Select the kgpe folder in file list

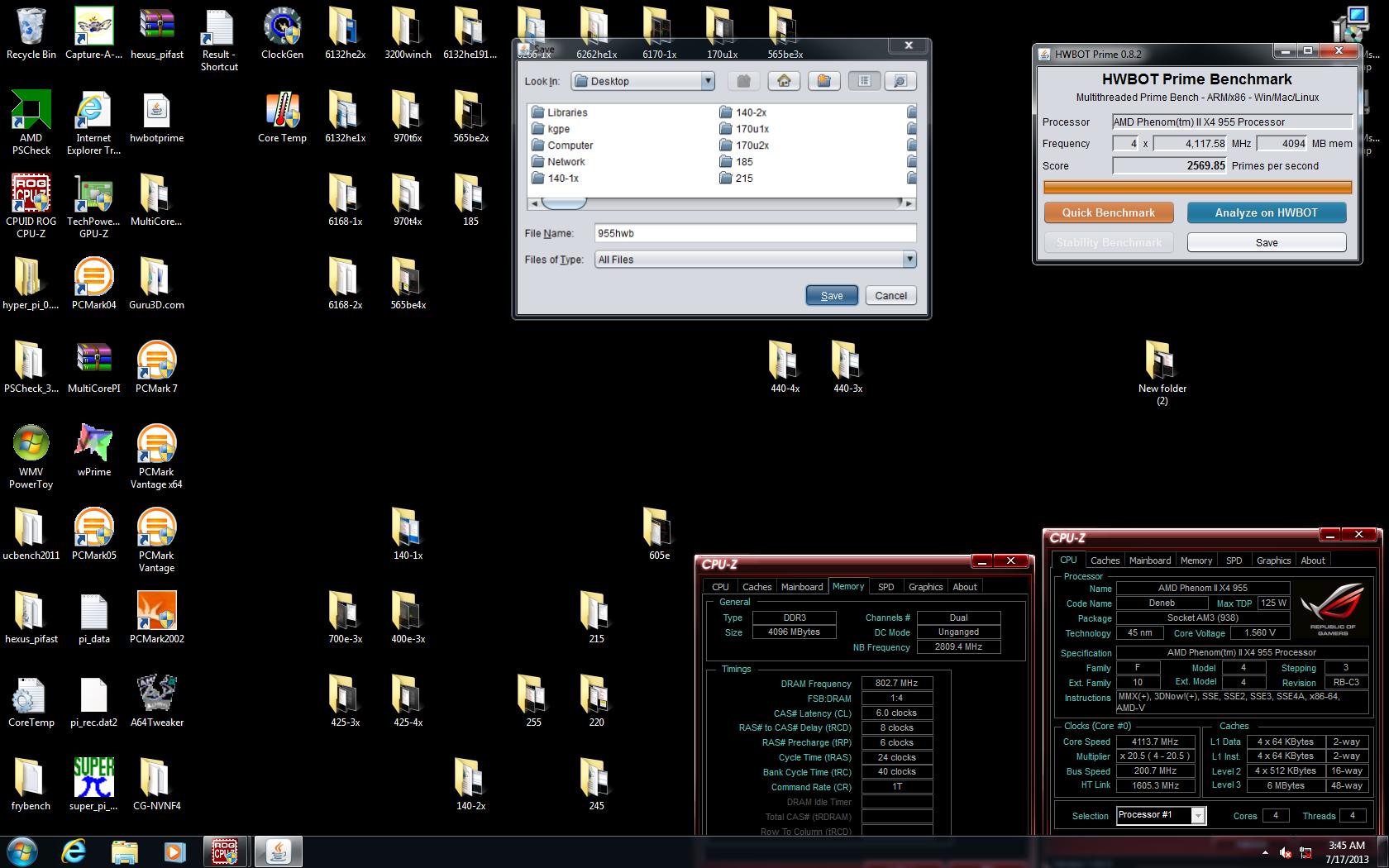click(551, 129)
